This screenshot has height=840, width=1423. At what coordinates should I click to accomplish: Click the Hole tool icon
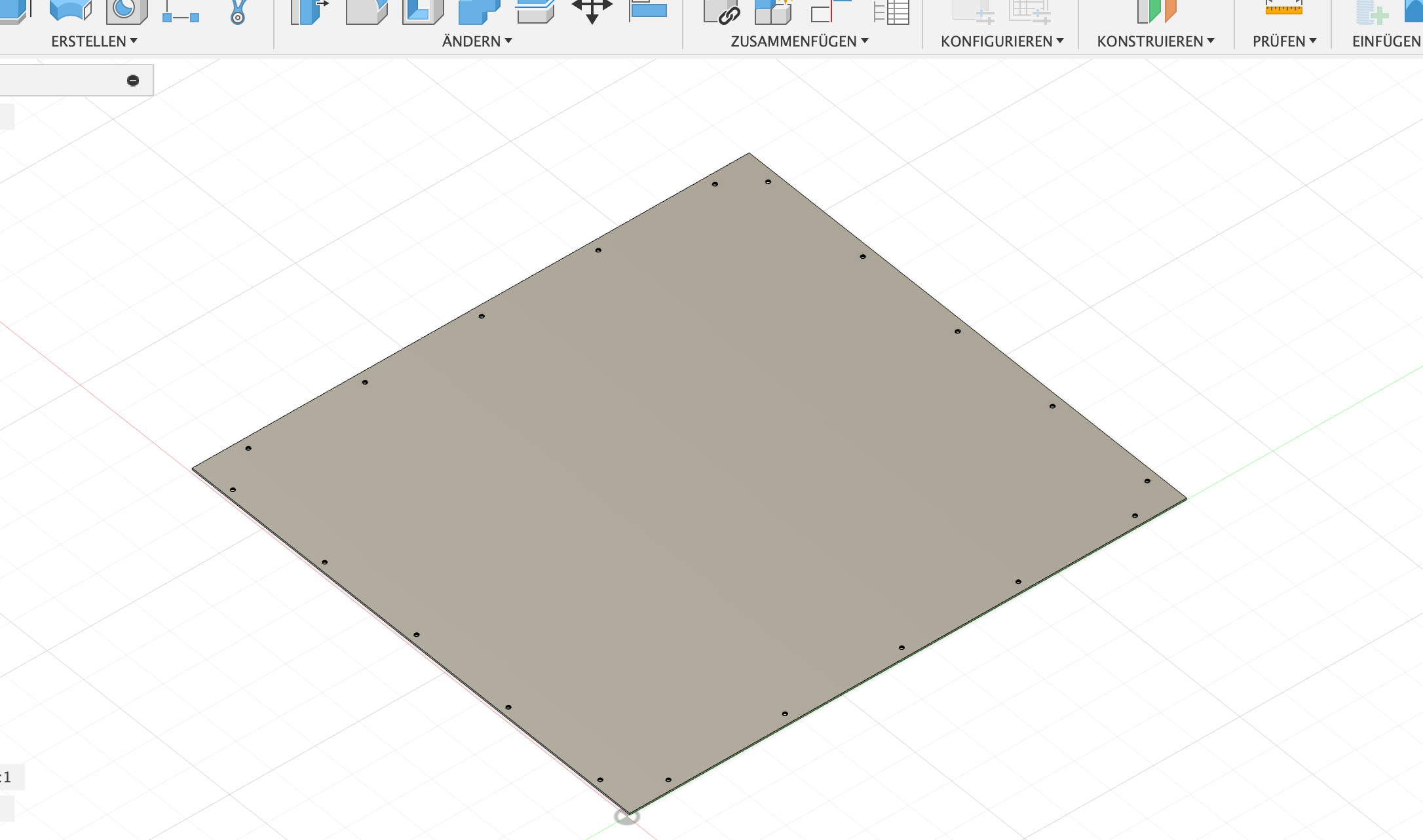[x=126, y=10]
